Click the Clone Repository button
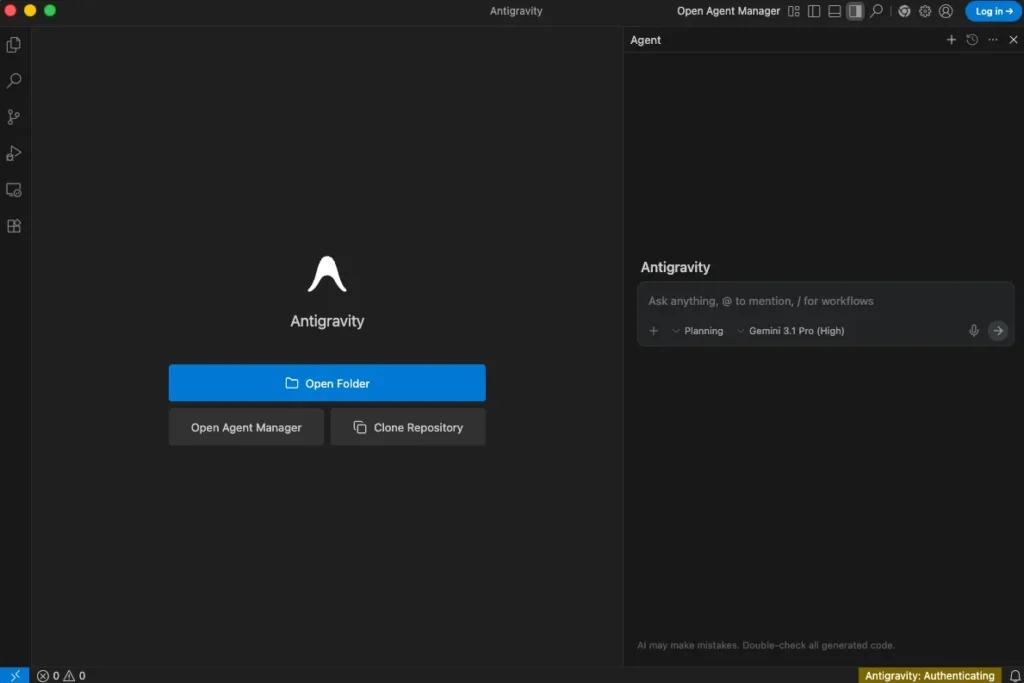Screen dimensions: 1024x683 (408, 427)
